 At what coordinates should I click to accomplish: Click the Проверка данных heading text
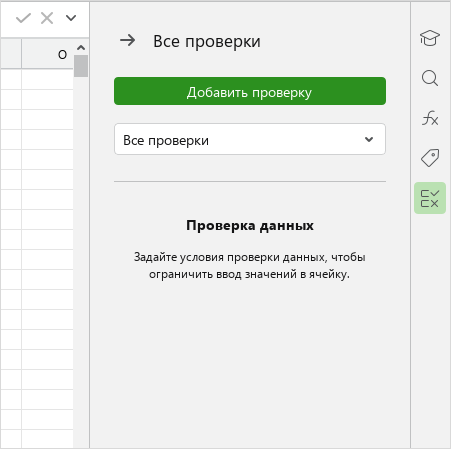[x=250, y=226]
